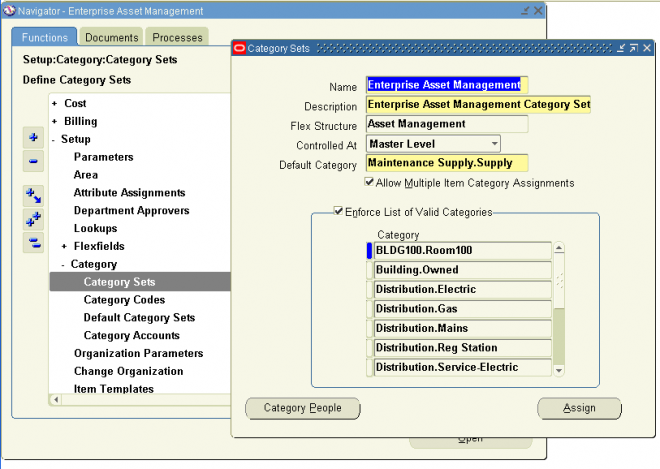Expand the Flexfields tree node
The height and width of the screenshot is (469, 660).
point(64,246)
